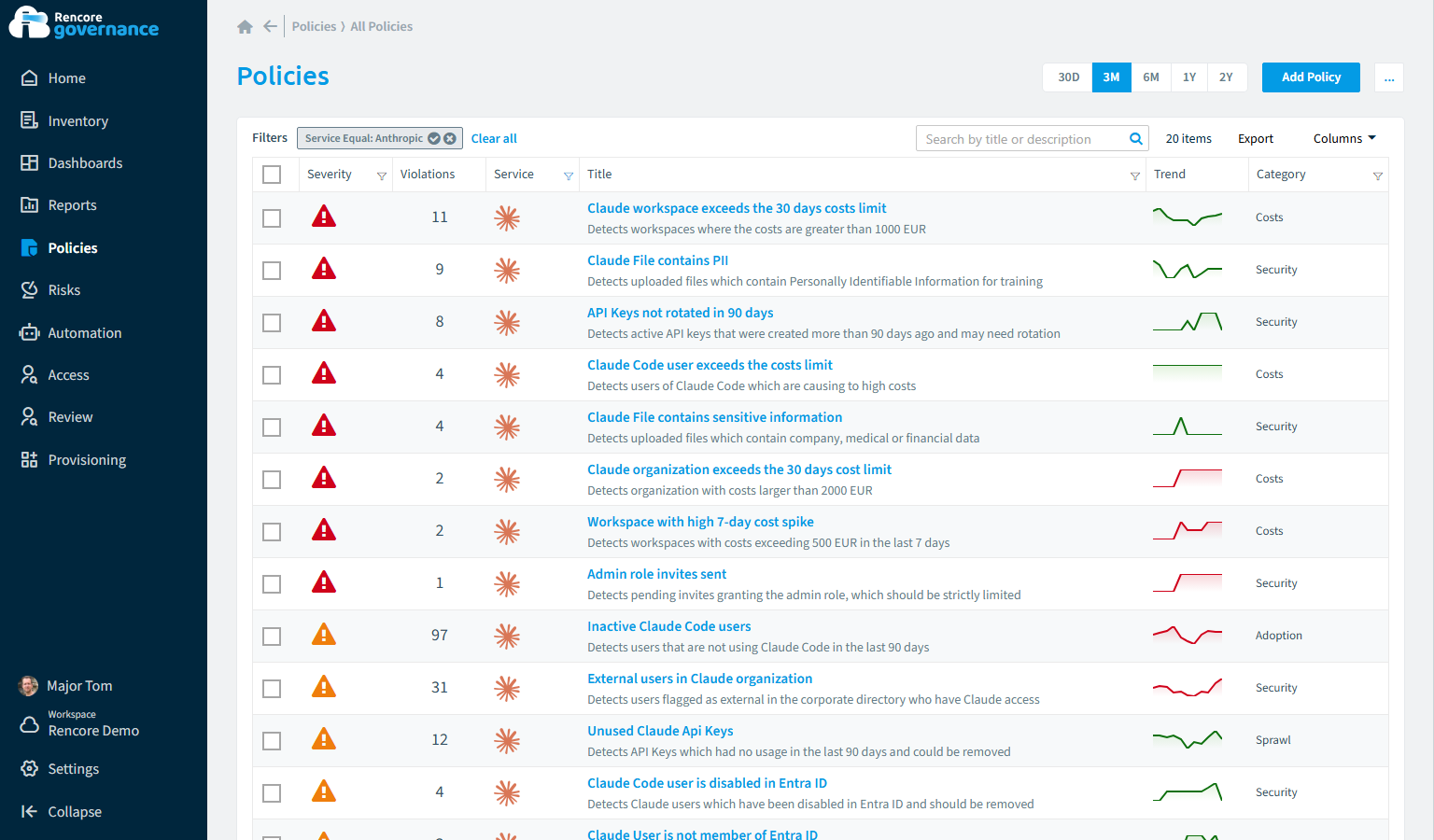Click the Add Policy button

pos(1311,77)
